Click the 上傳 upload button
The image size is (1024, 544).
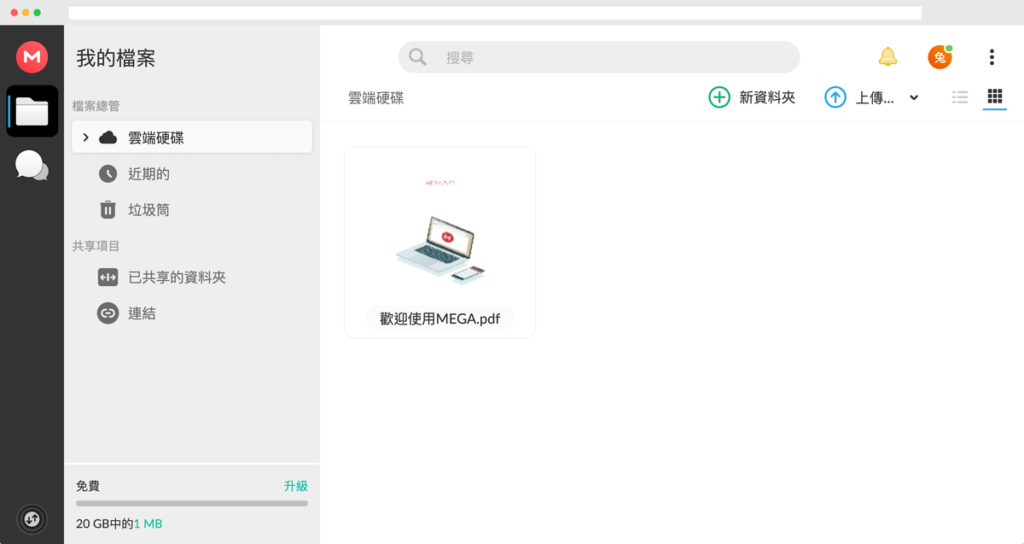pos(859,97)
